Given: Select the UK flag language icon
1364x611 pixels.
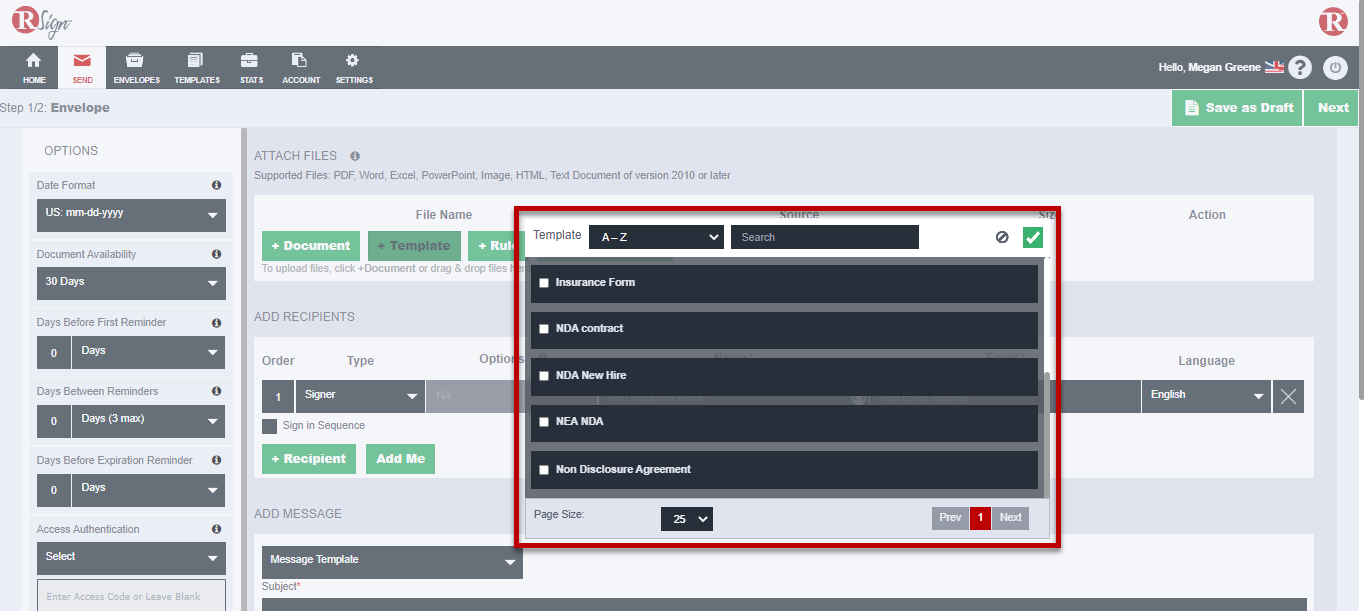Looking at the screenshot, I should pyautogui.click(x=1274, y=67).
